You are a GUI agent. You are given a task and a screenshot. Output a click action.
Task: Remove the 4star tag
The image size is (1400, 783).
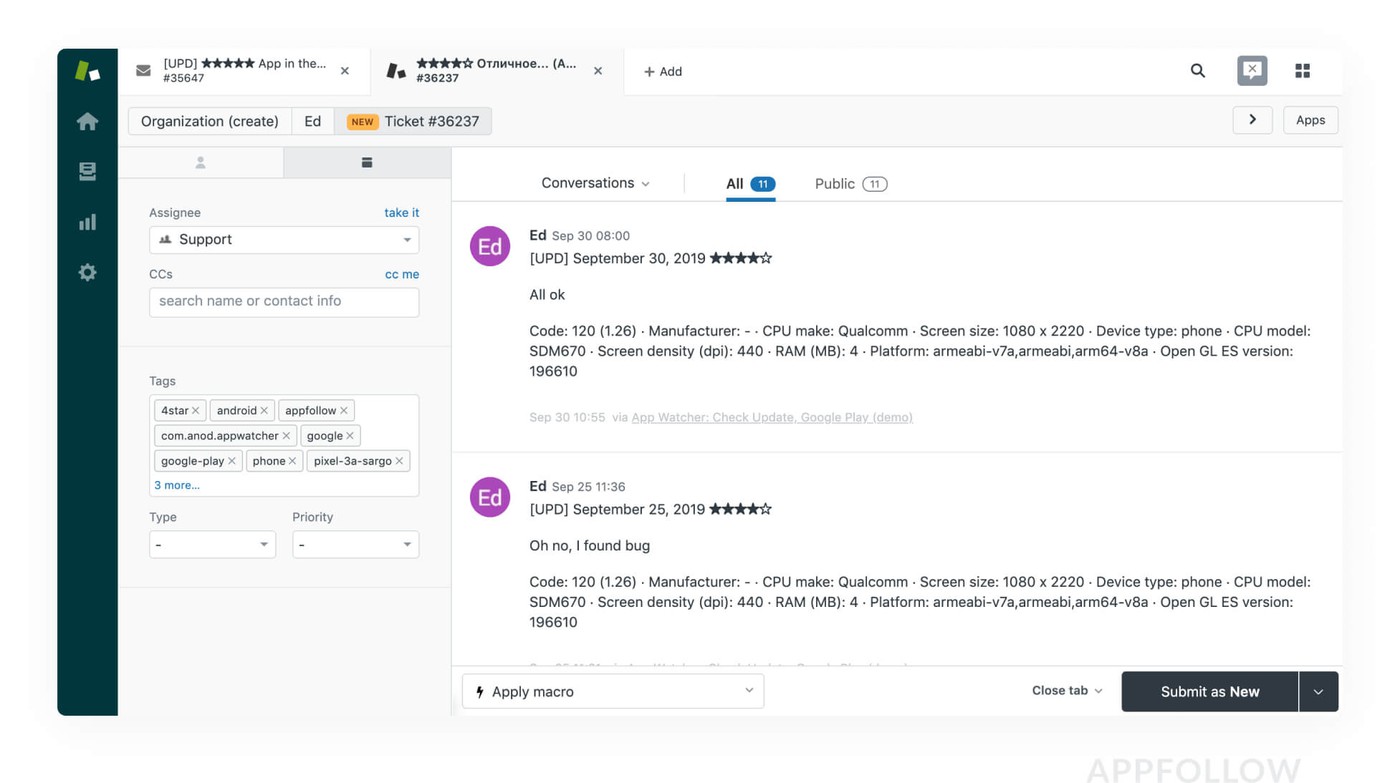point(196,411)
